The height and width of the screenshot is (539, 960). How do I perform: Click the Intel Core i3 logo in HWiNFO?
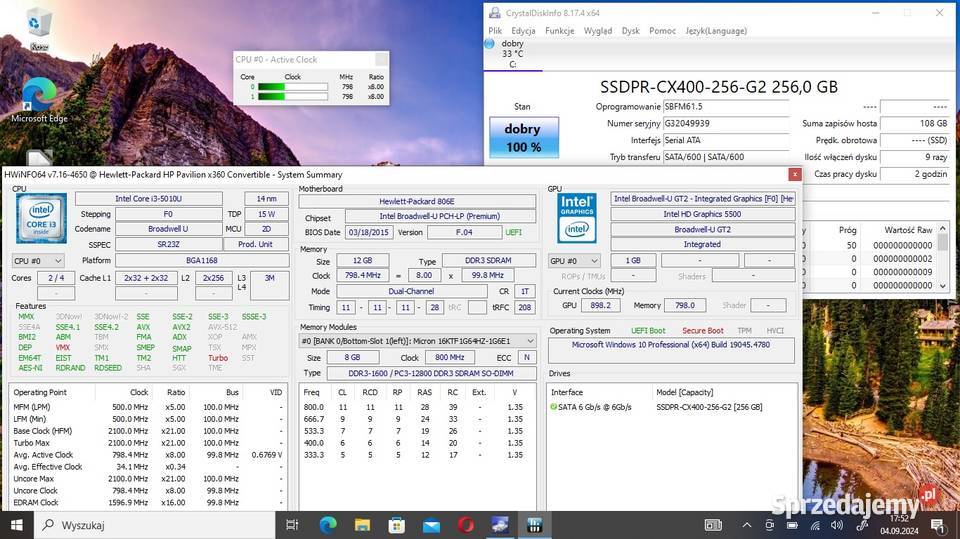click(x=42, y=219)
